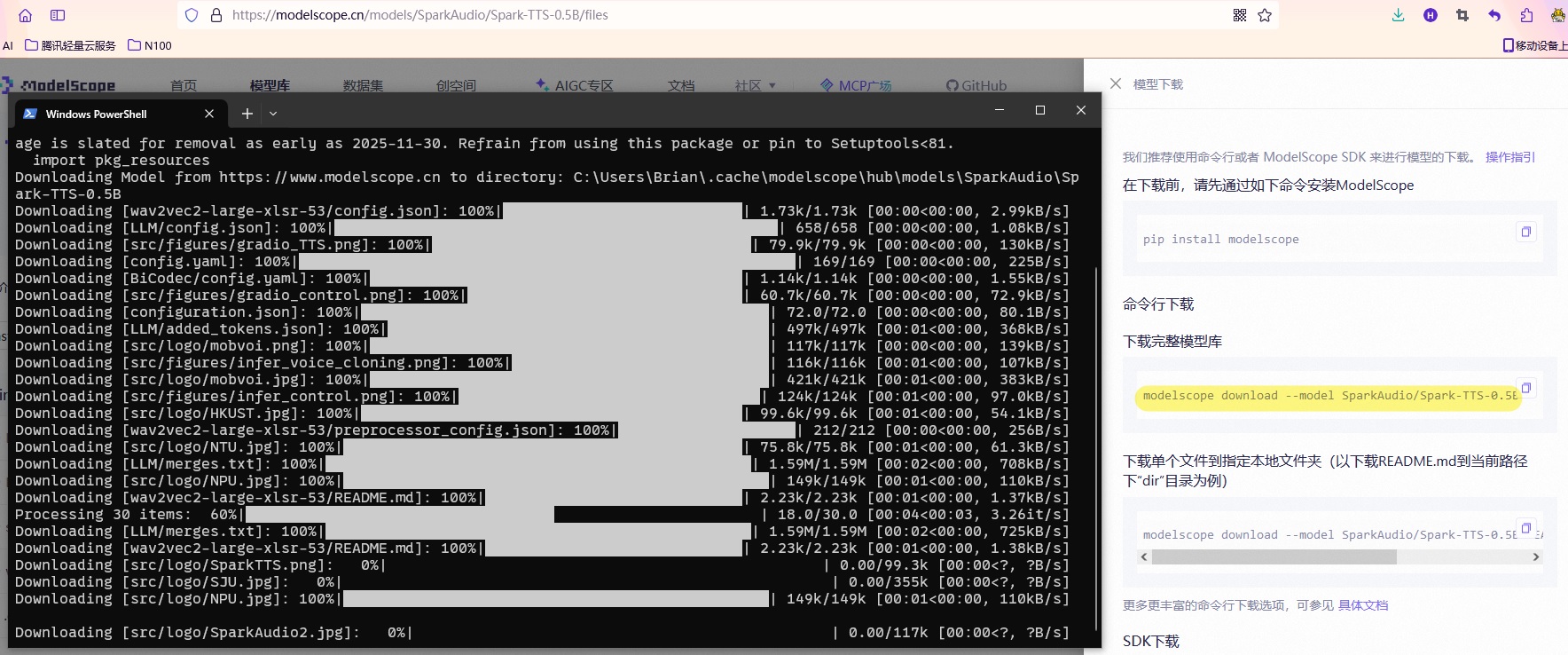Image resolution: width=1568 pixels, height=655 pixels.
Task: Launch the screenshot crop tool icon
Action: (1462, 15)
